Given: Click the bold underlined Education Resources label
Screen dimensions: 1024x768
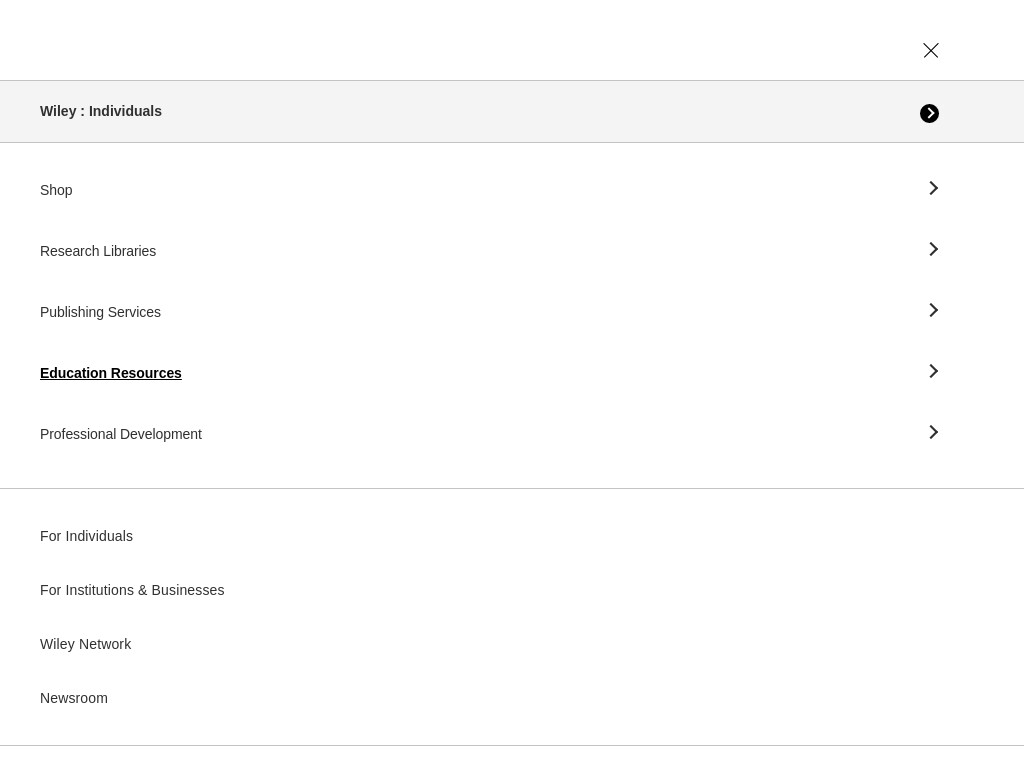Looking at the screenshot, I should pyautogui.click(x=110, y=373).
